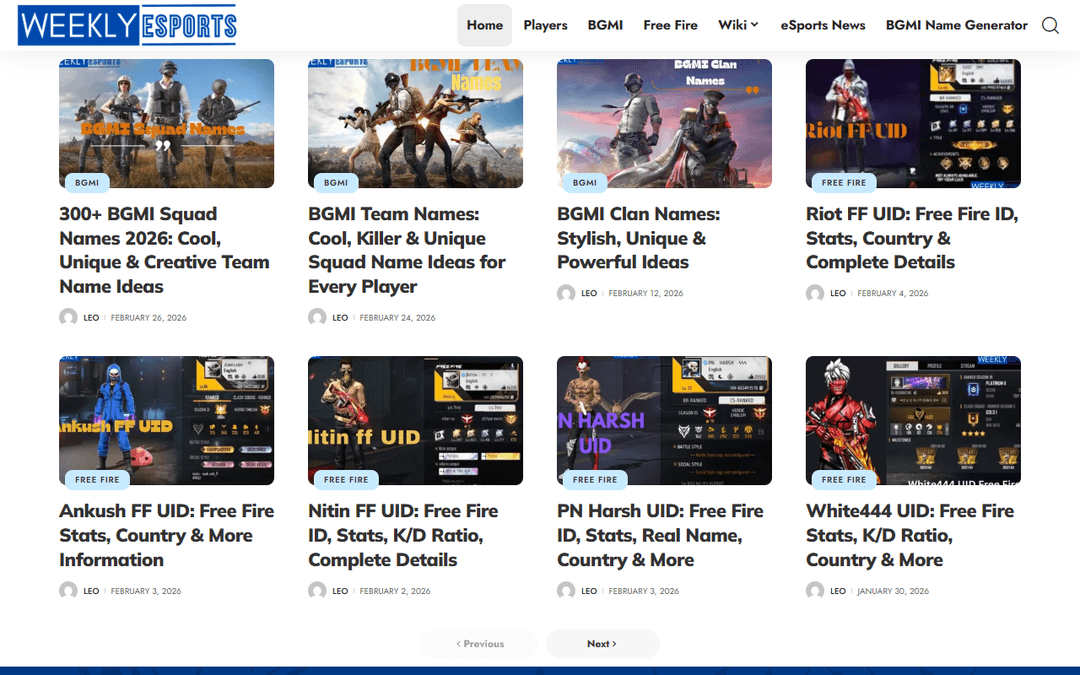Click Leo's avatar under PN Harsh UID

[566, 591]
